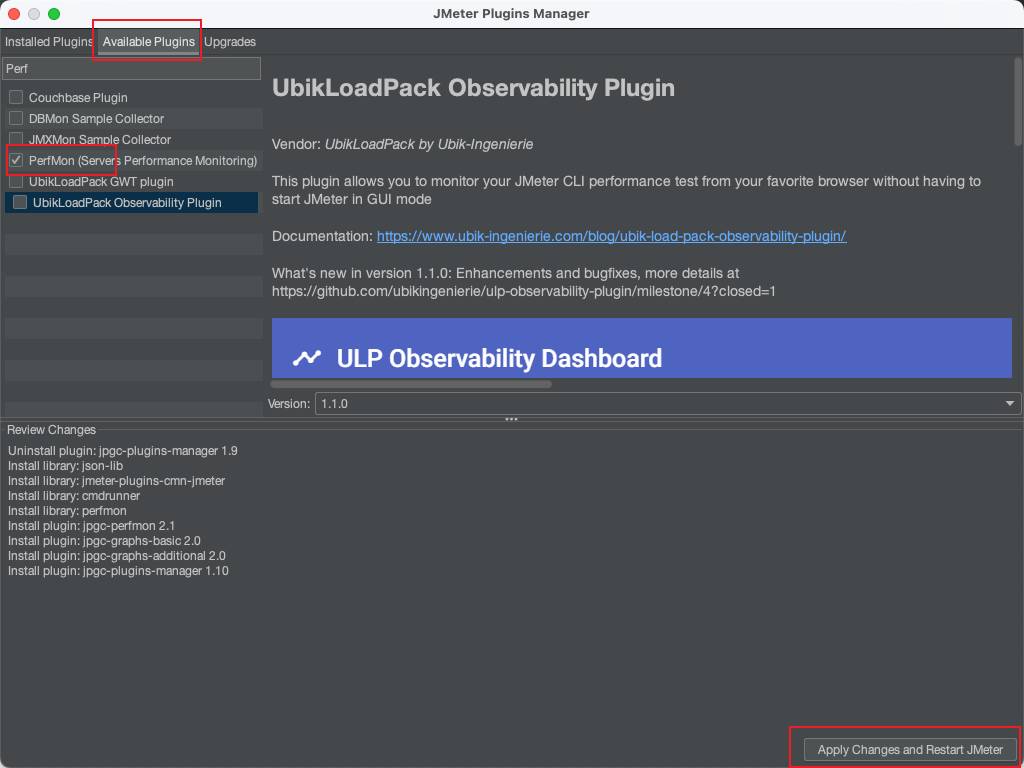1024x768 pixels.
Task: Click 'Install plugin: jpgc-graphs-additional 2.0' line
Action: (x=117, y=556)
